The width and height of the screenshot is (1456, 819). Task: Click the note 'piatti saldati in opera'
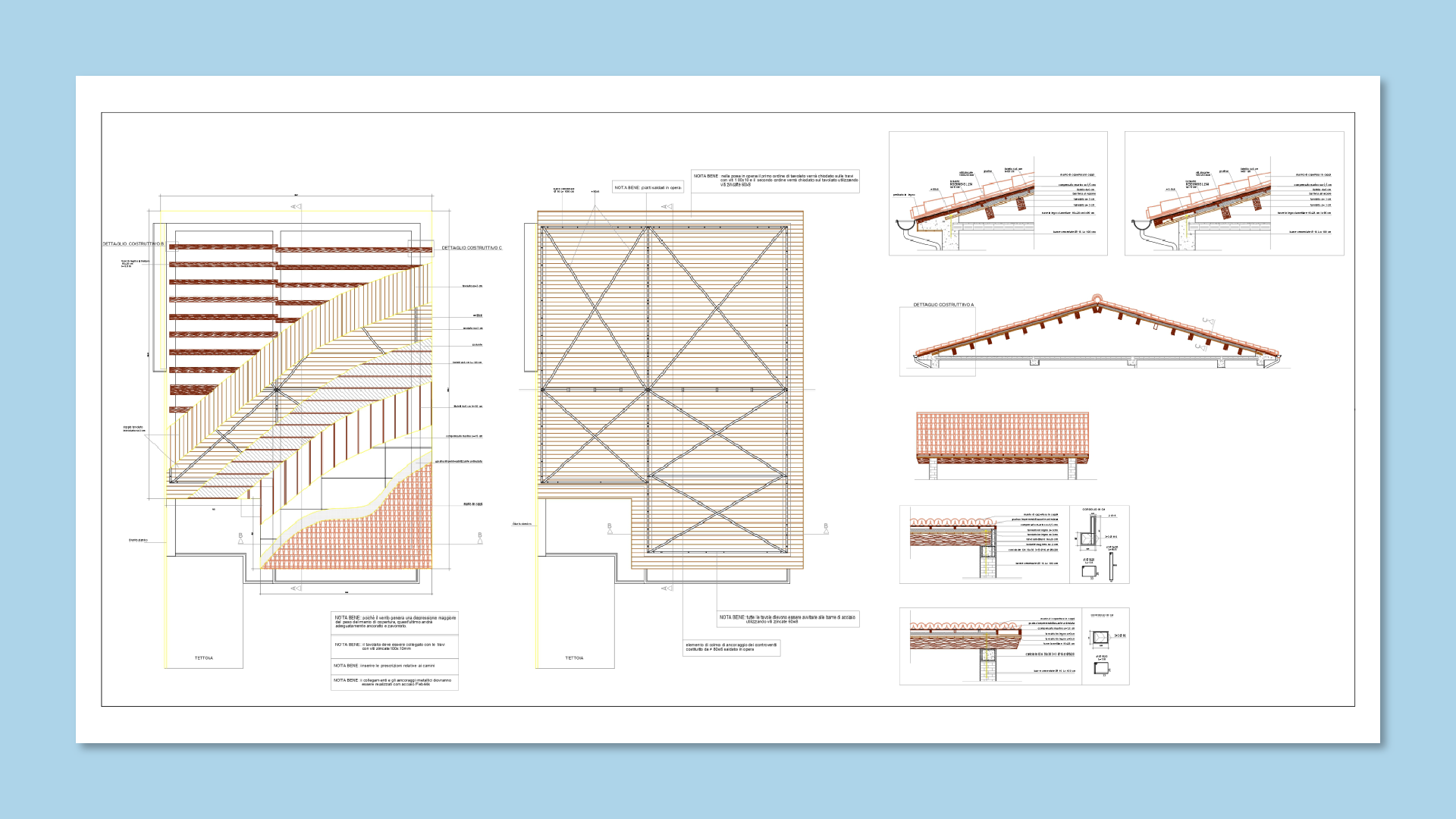click(648, 187)
